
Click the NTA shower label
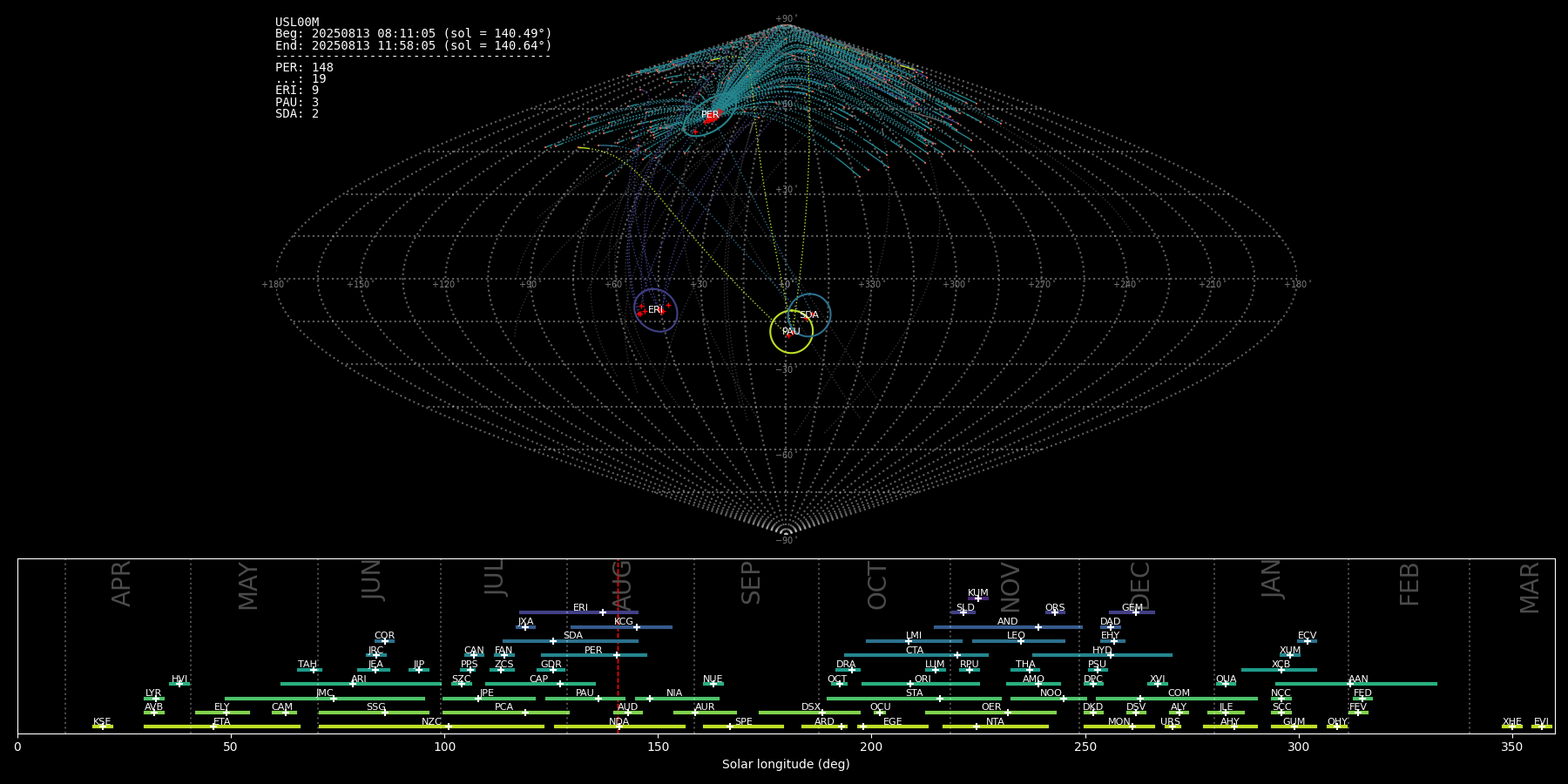click(x=996, y=722)
